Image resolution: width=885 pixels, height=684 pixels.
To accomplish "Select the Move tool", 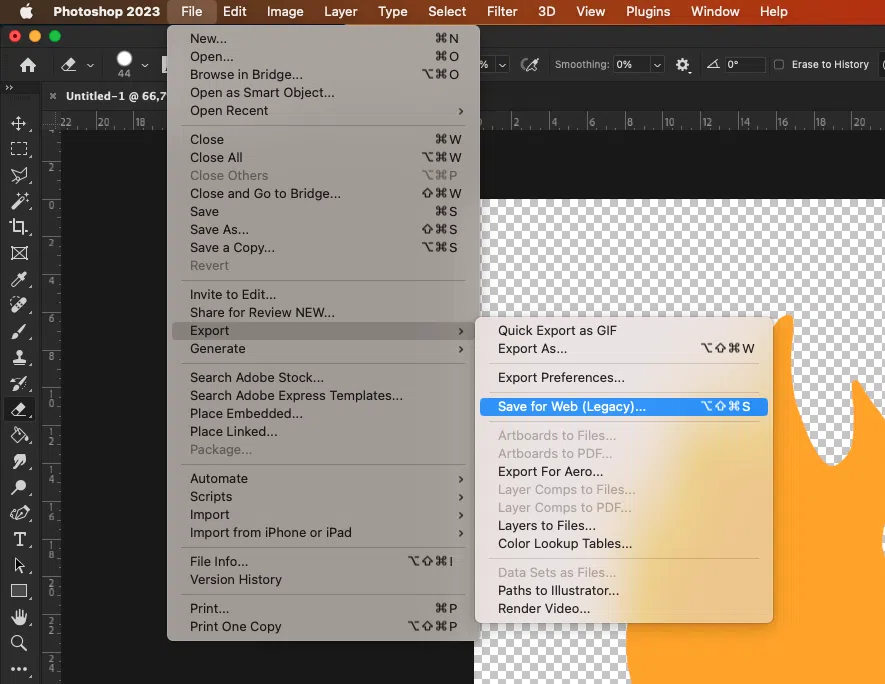I will point(19,123).
